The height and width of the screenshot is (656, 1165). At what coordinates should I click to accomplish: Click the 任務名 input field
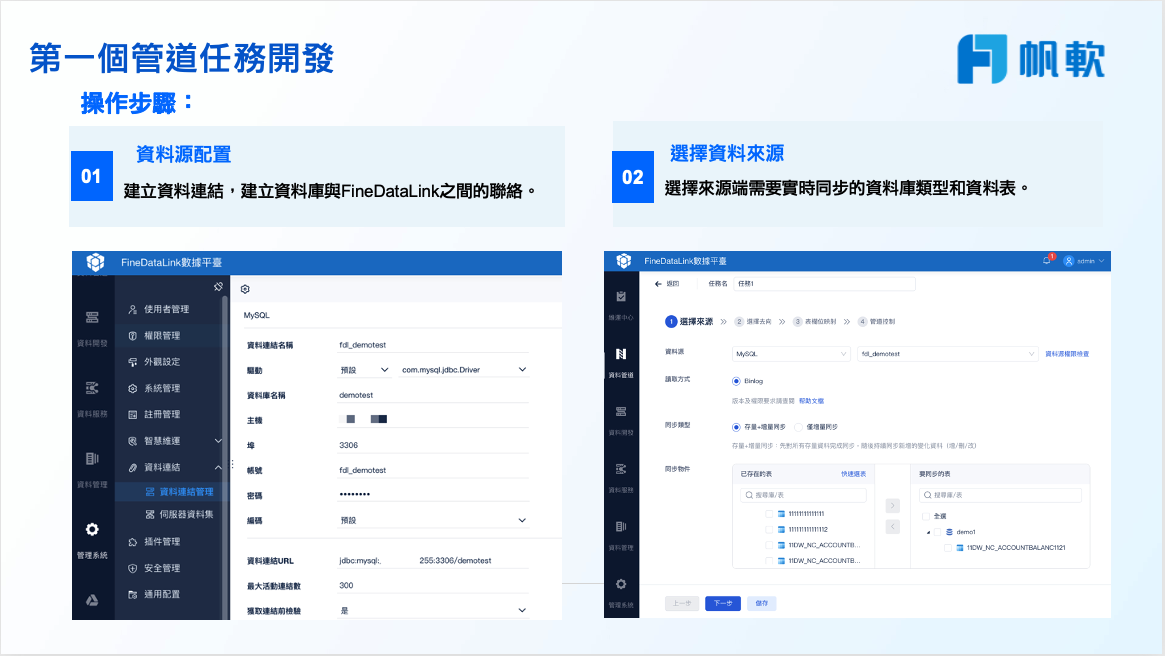pos(825,284)
